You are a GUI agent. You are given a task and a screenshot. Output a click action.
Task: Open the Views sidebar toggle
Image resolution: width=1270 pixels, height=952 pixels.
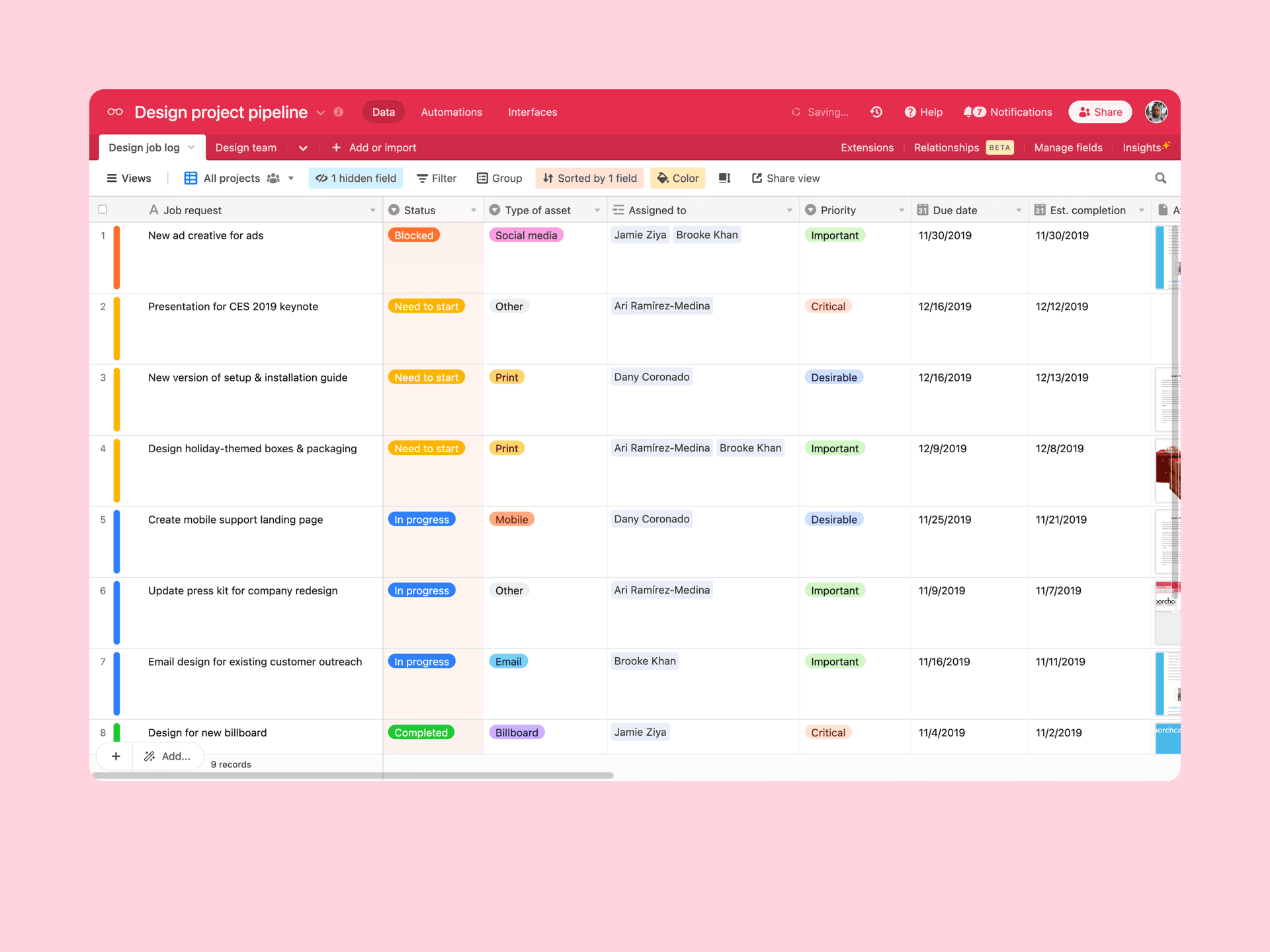[x=129, y=178]
